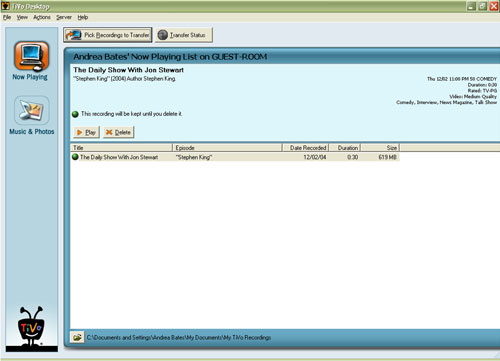Click Pick Recordings to Transfer button
This screenshot has height=361, width=500.
(108, 35)
